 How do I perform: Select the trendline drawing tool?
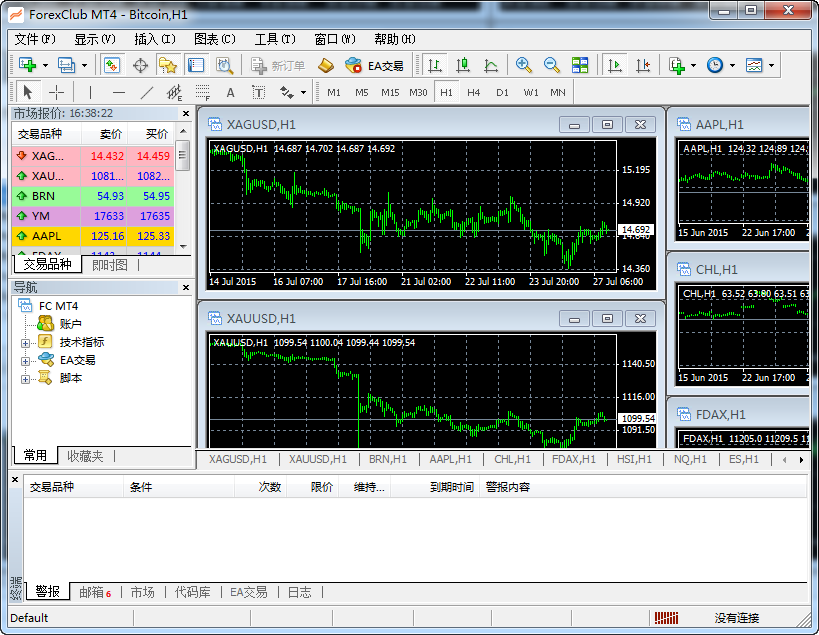pos(147,92)
